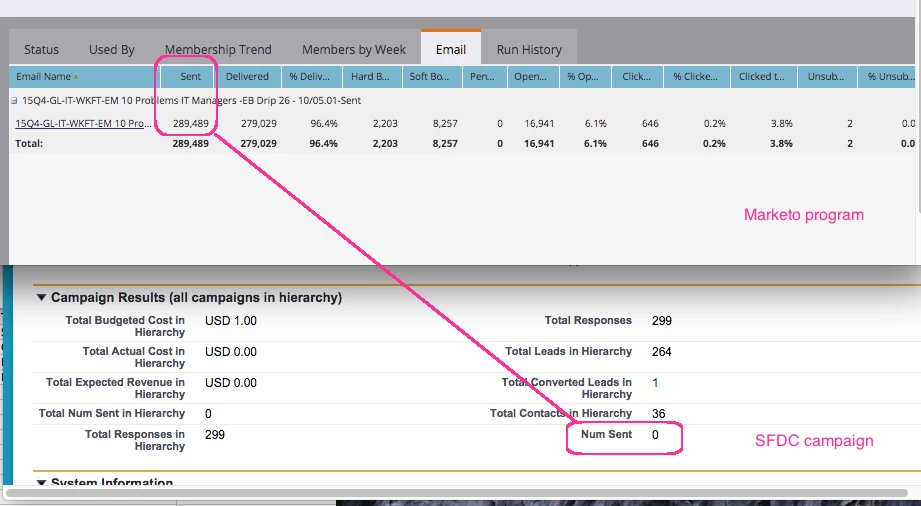Open the Used By tab
This screenshot has height=506, width=921.
tap(112, 49)
